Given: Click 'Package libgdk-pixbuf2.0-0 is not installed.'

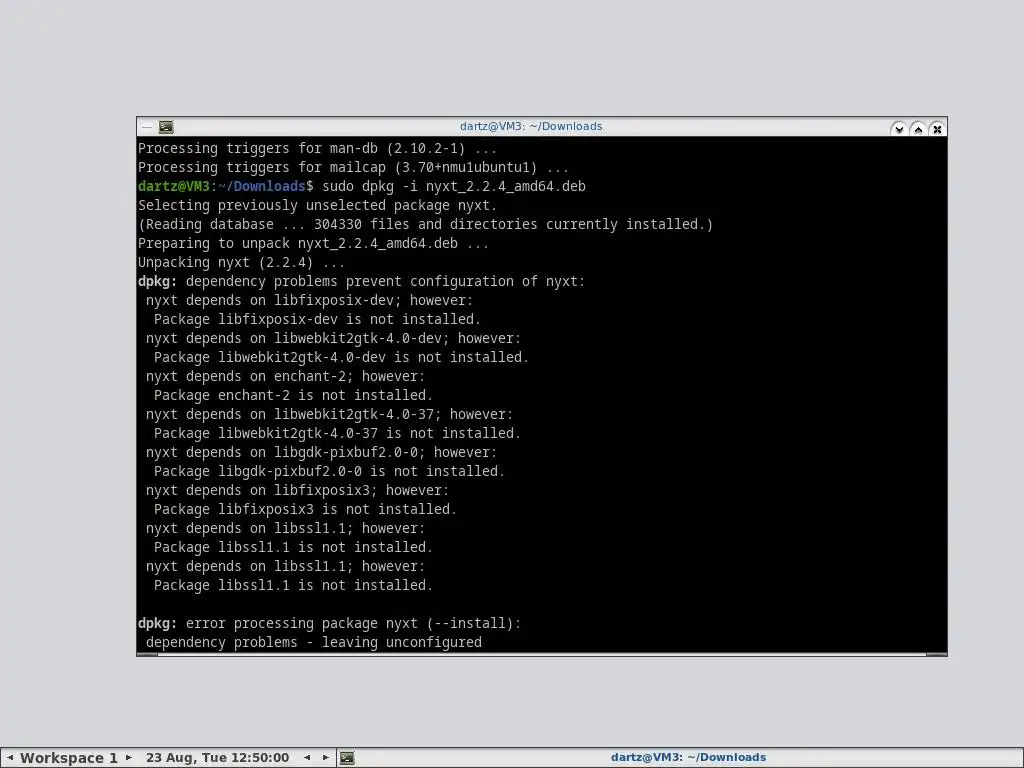Looking at the screenshot, I should click(329, 471).
